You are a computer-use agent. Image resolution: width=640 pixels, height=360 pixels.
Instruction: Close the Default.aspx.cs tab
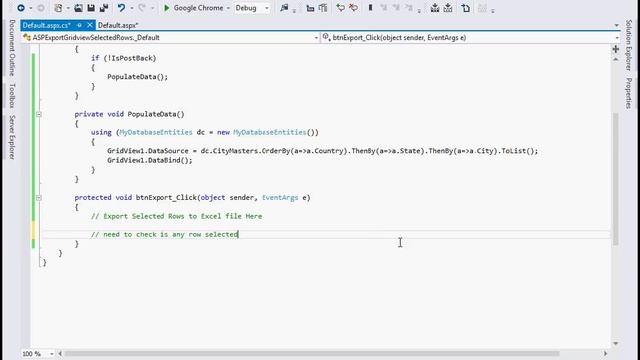[x=90, y=25]
